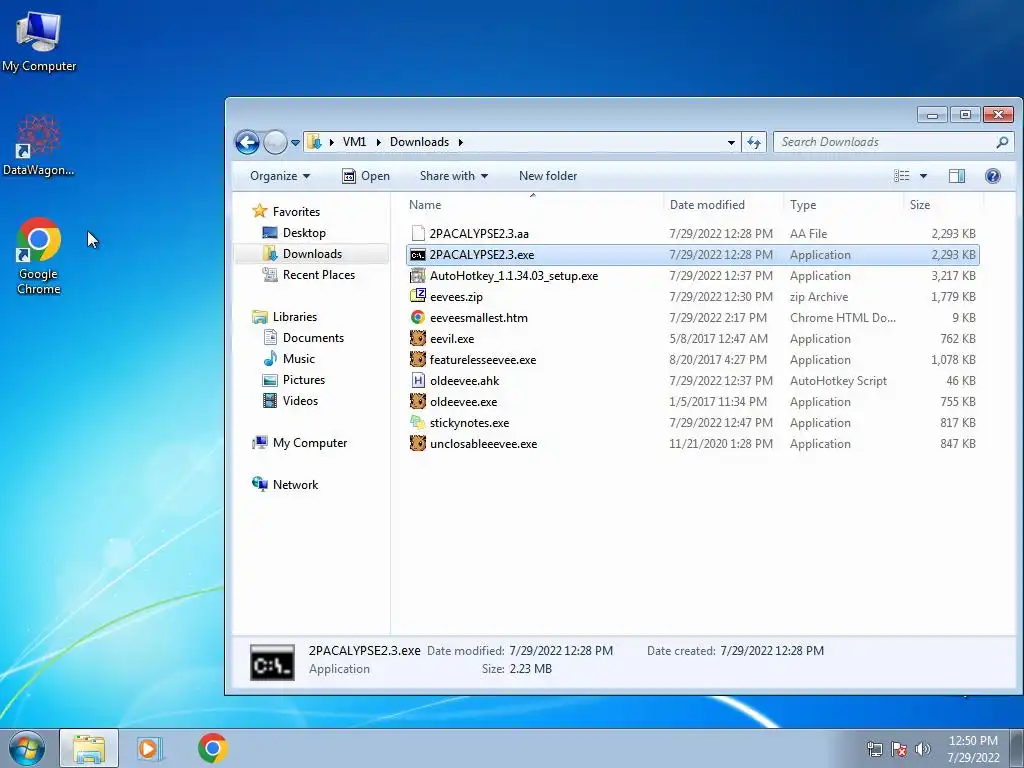This screenshot has width=1024, height=768.
Task: Open the Windows Start menu
Action: pos(27,748)
